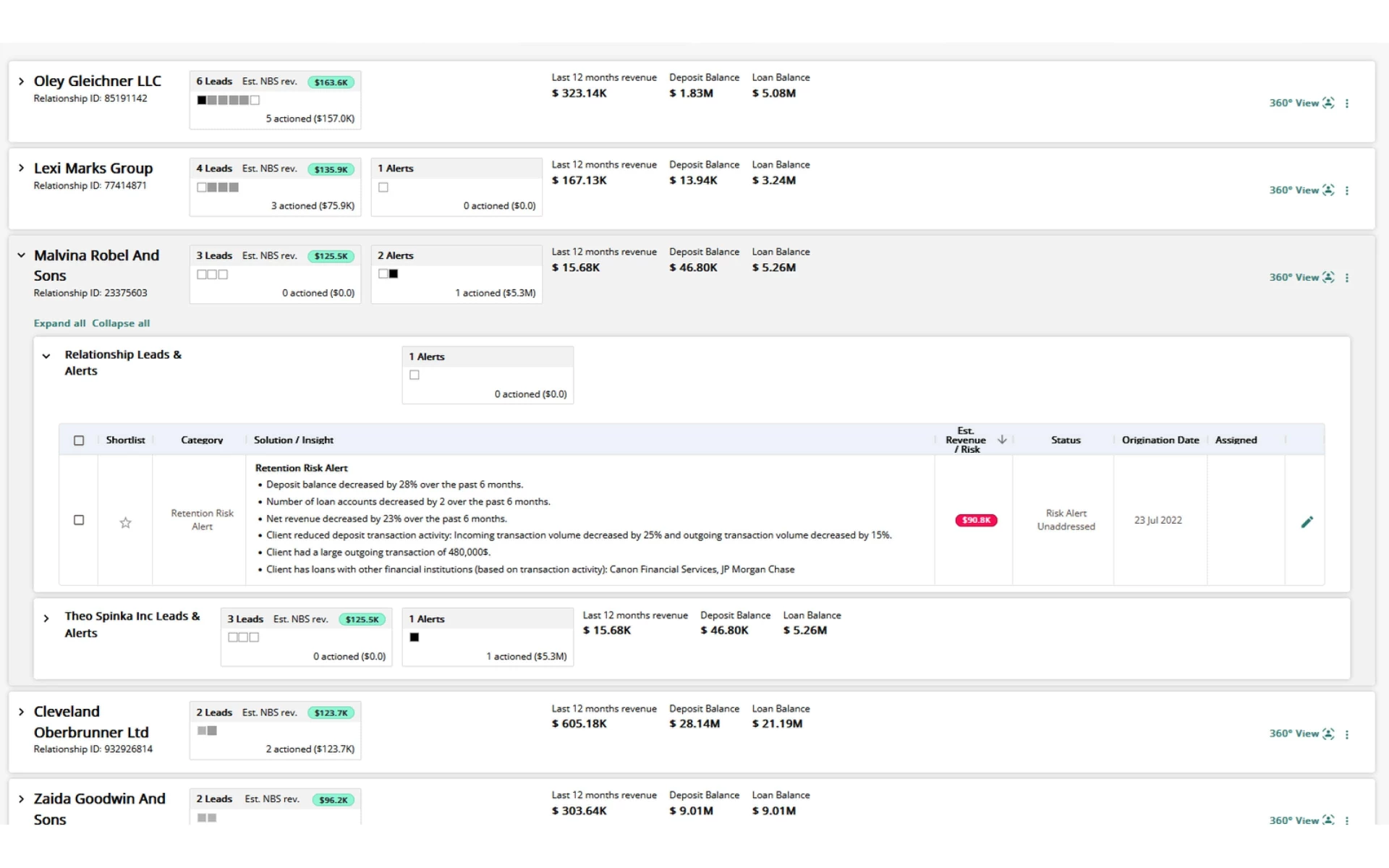This screenshot has width=1389, height=868.
Task: Open 360° View for Oley Gleichner LLC
Action: 1301,103
